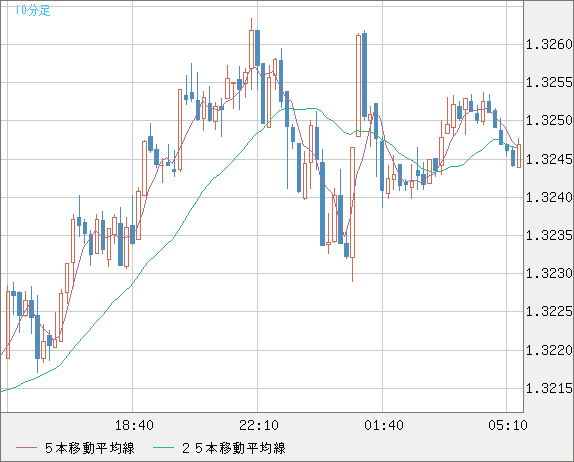Click the 10分足 timeframe label
The height and width of the screenshot is (462, 574).
click(33, 10)
